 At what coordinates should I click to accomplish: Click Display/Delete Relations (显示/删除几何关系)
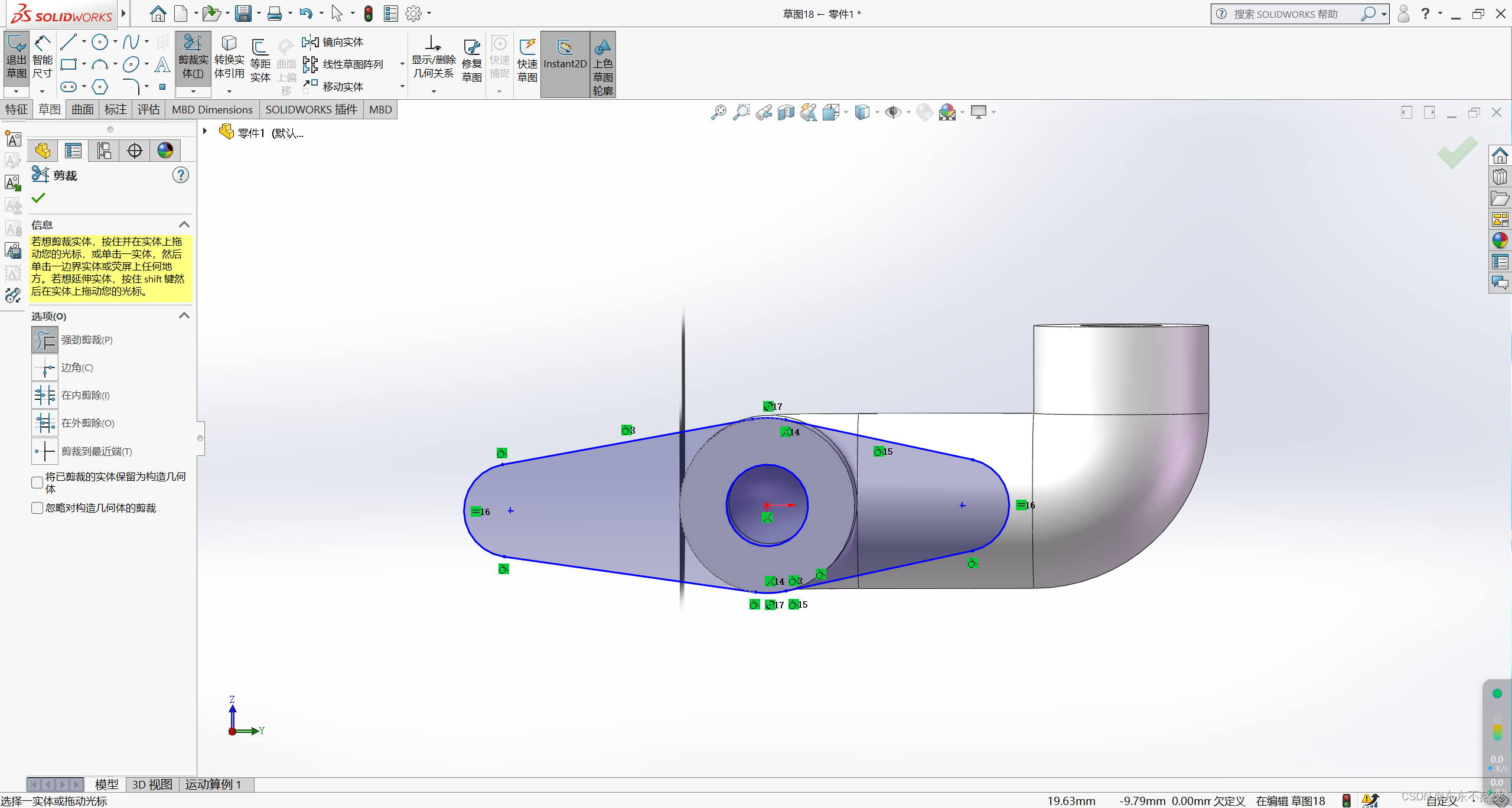[x=434, y=58]
